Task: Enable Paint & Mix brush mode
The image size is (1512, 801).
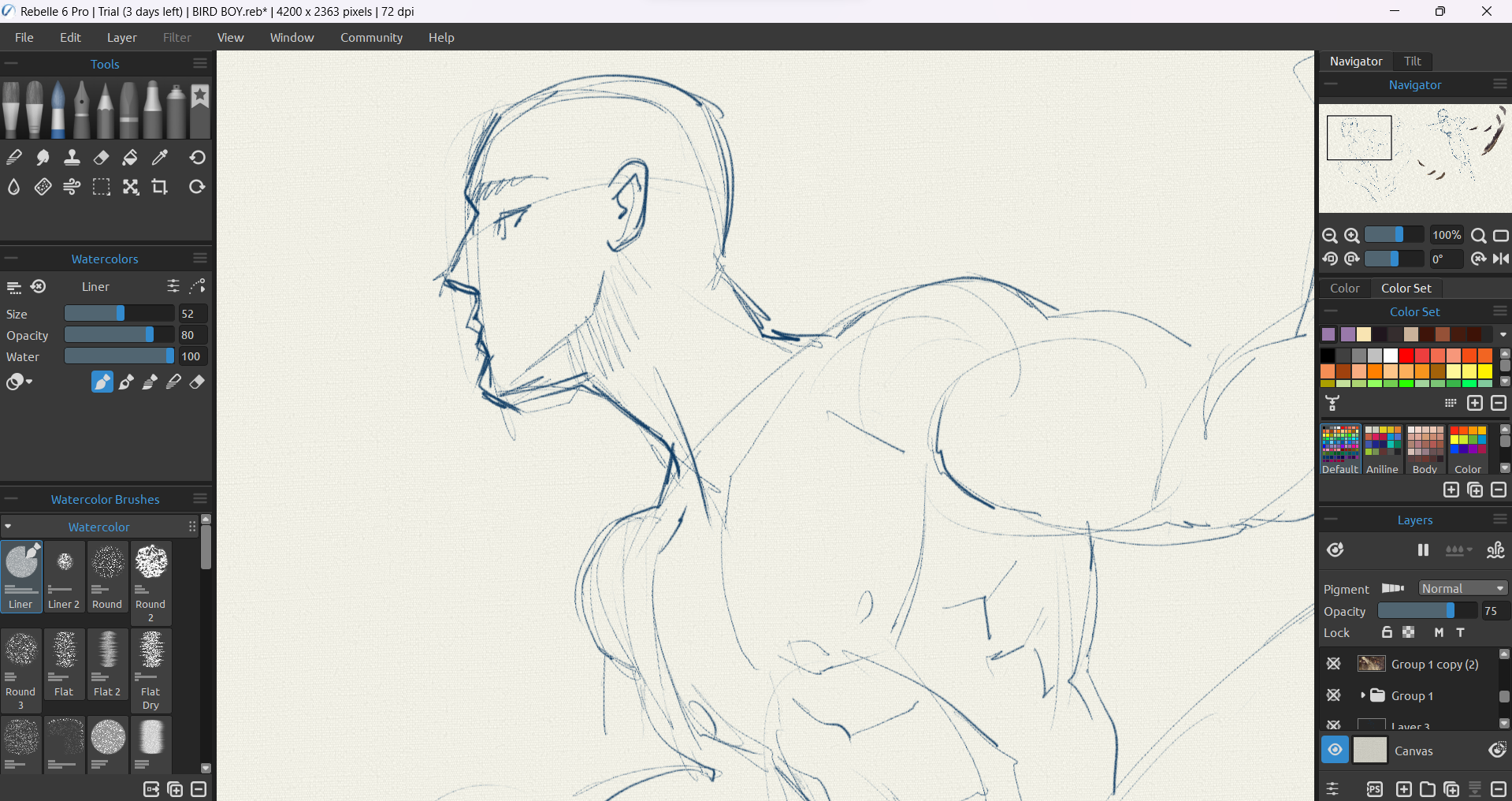Action: (x=126, y=382)
